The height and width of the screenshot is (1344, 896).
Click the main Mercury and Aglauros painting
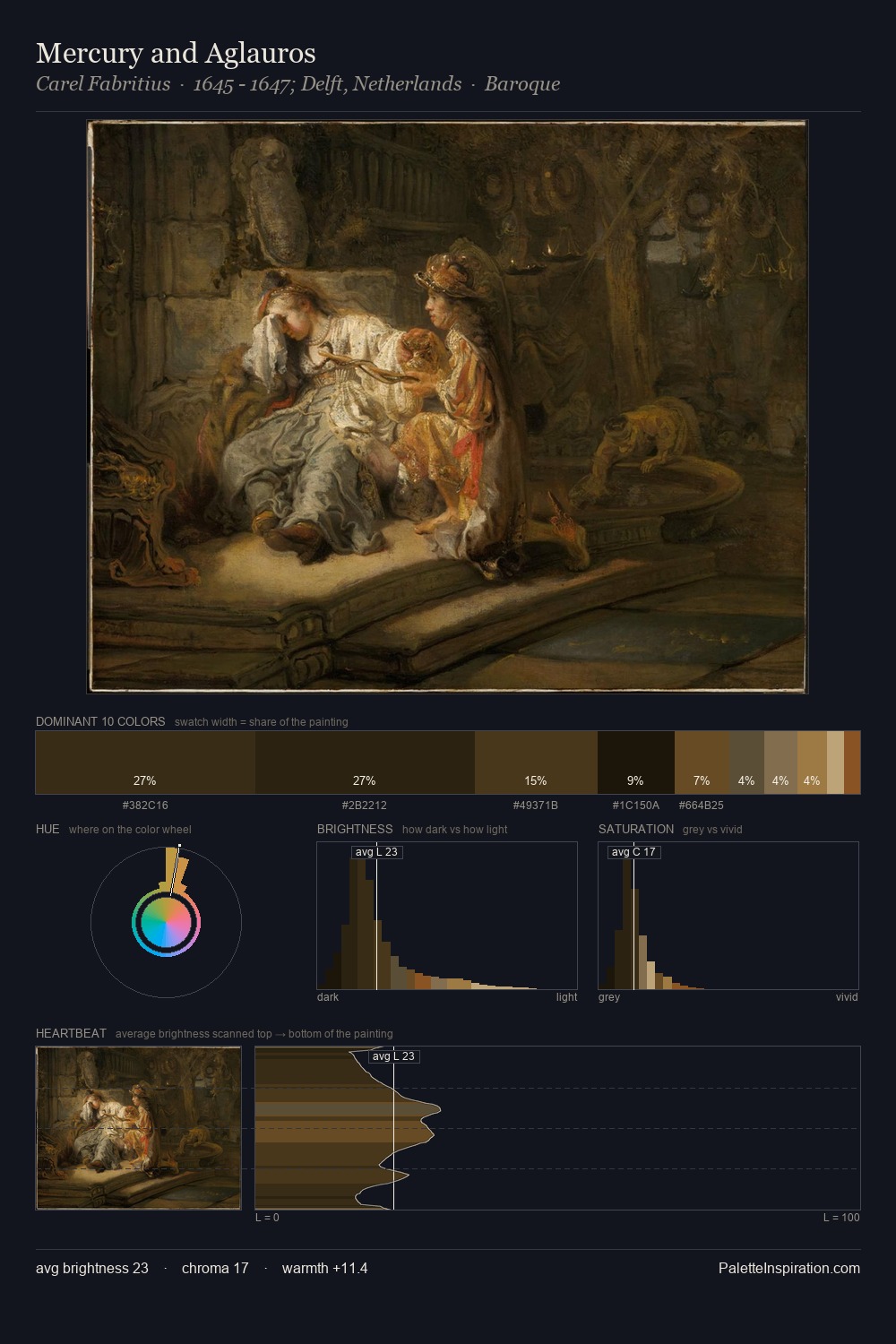click(x=447, y=407)
